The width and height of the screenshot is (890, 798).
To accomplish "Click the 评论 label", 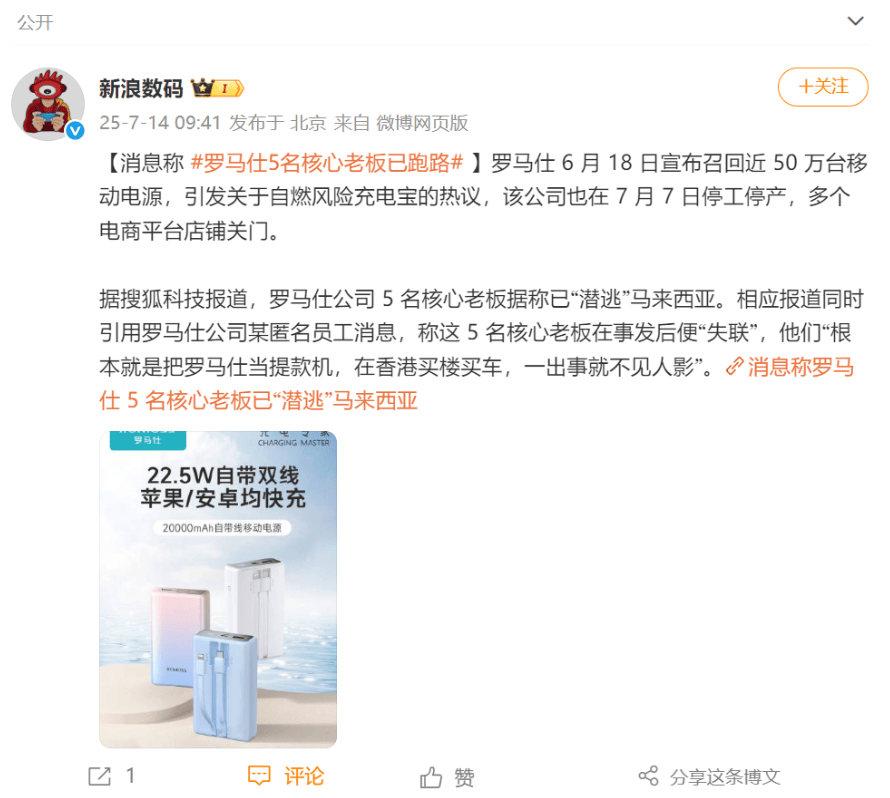I will (x=304, y=776).
